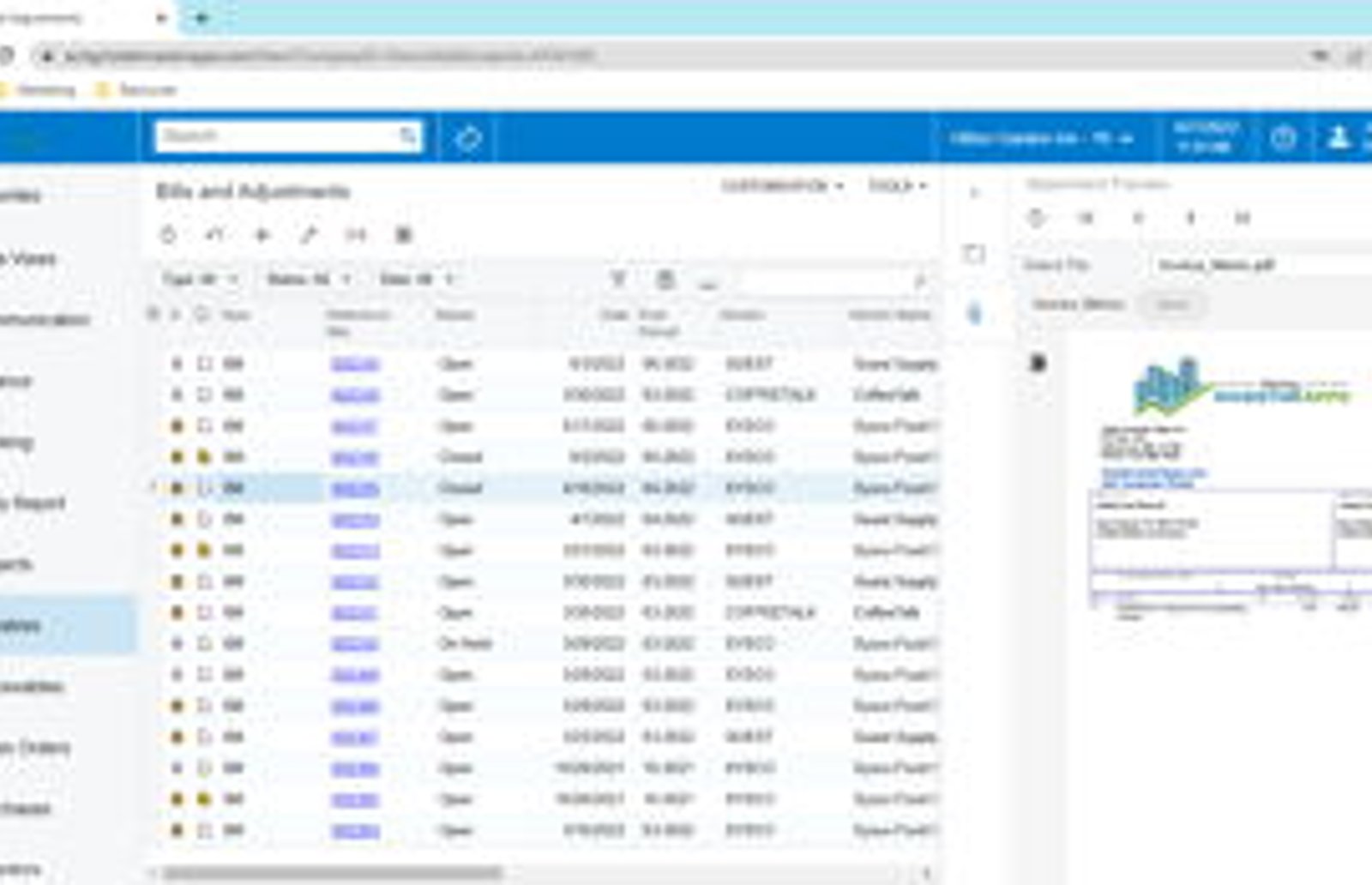Viewport: 1372px width, 885px height.
Task: Click the circular icon beside the search box
Action: click(467, 138)
